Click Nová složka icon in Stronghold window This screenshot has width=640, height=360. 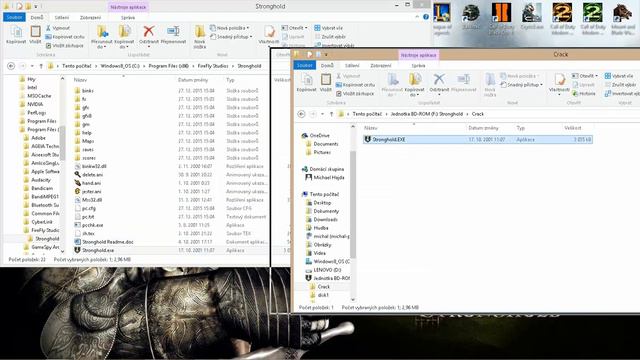[200, 36]
